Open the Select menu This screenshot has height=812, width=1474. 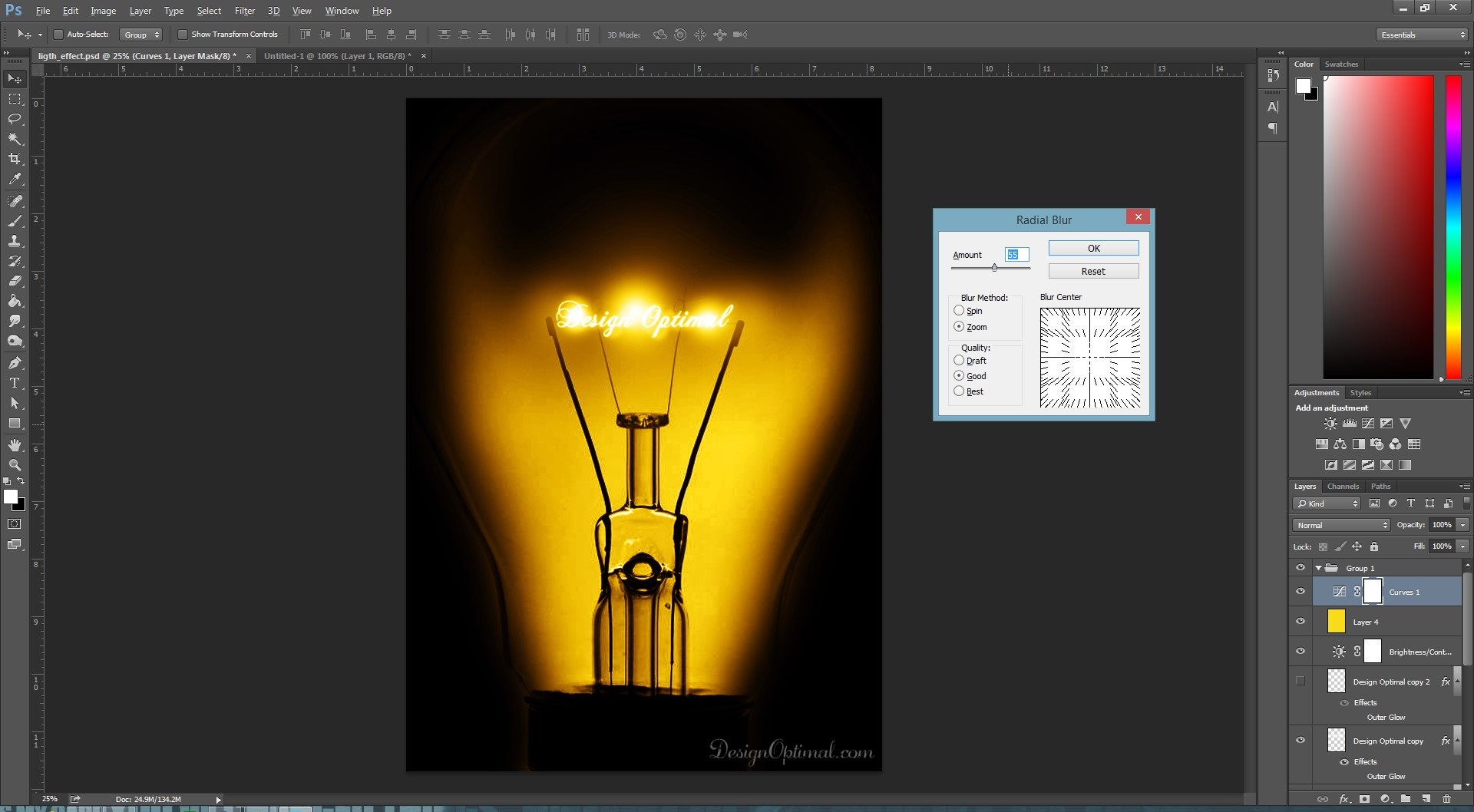(x=209, y=11)
